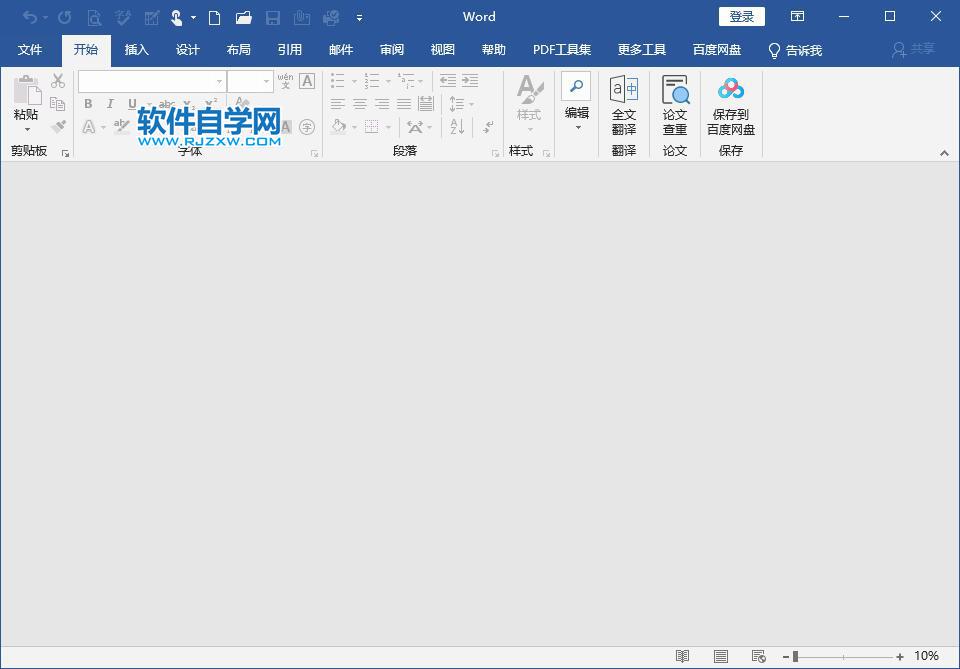
Task: Switch to Read Mode in status bar
Action: [x=683, y=656]
